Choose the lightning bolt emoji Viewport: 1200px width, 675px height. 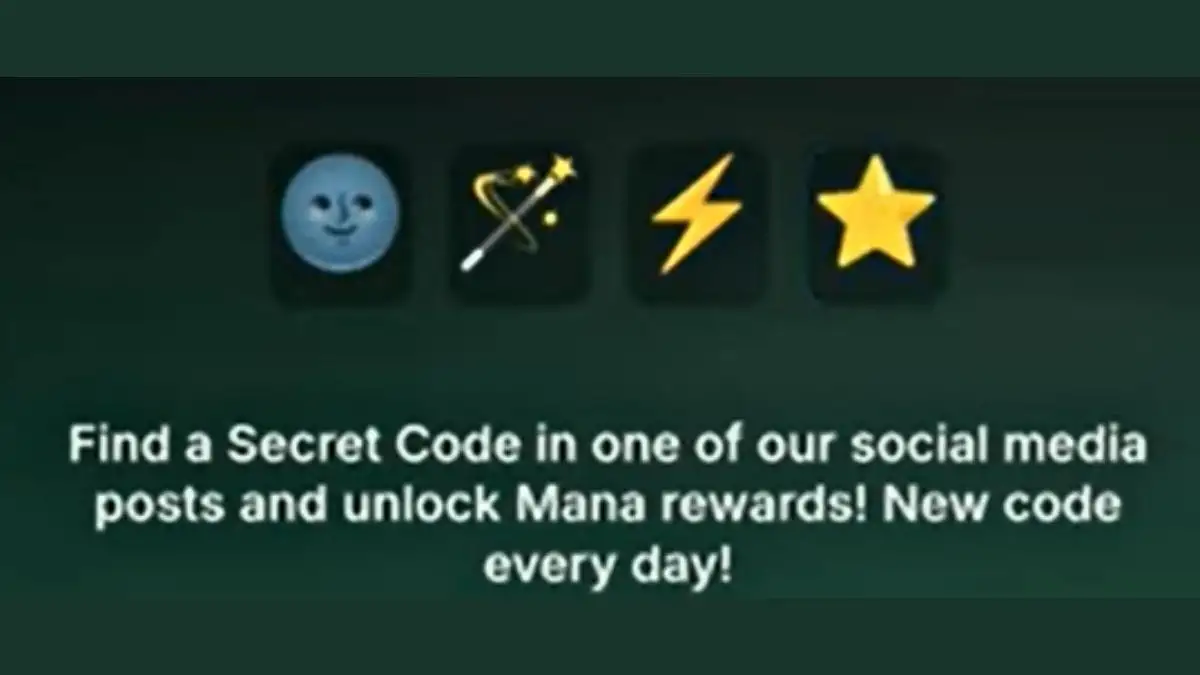[x=697, y=214]
